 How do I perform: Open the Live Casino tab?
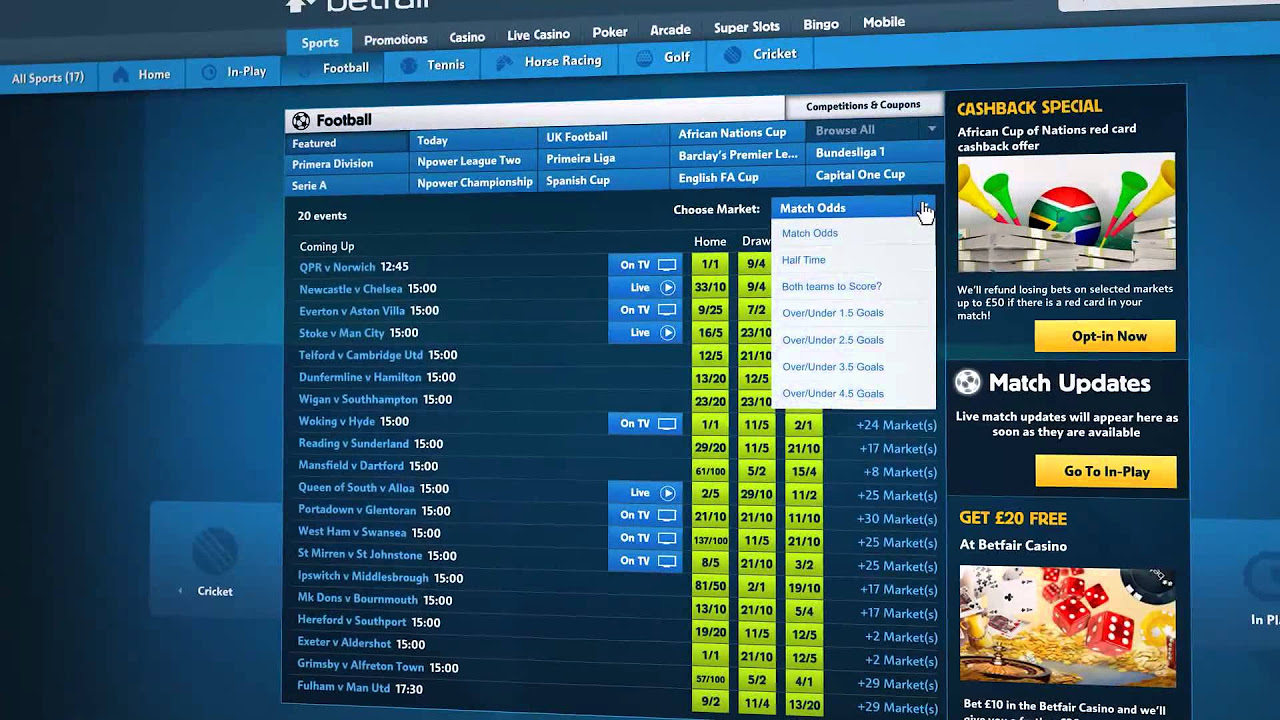click(538, 35)
